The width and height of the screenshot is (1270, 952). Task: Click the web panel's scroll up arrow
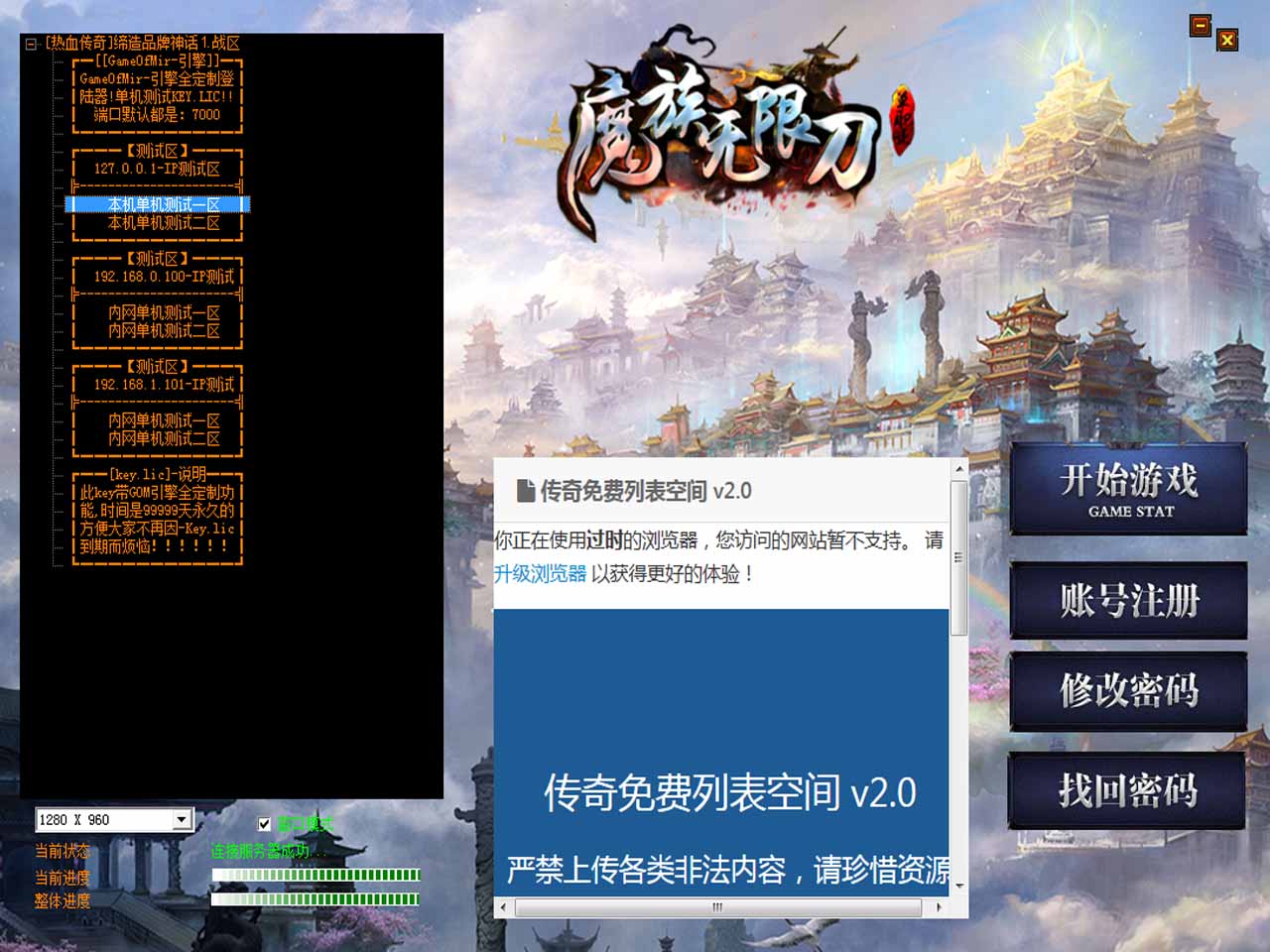[958, 469]
